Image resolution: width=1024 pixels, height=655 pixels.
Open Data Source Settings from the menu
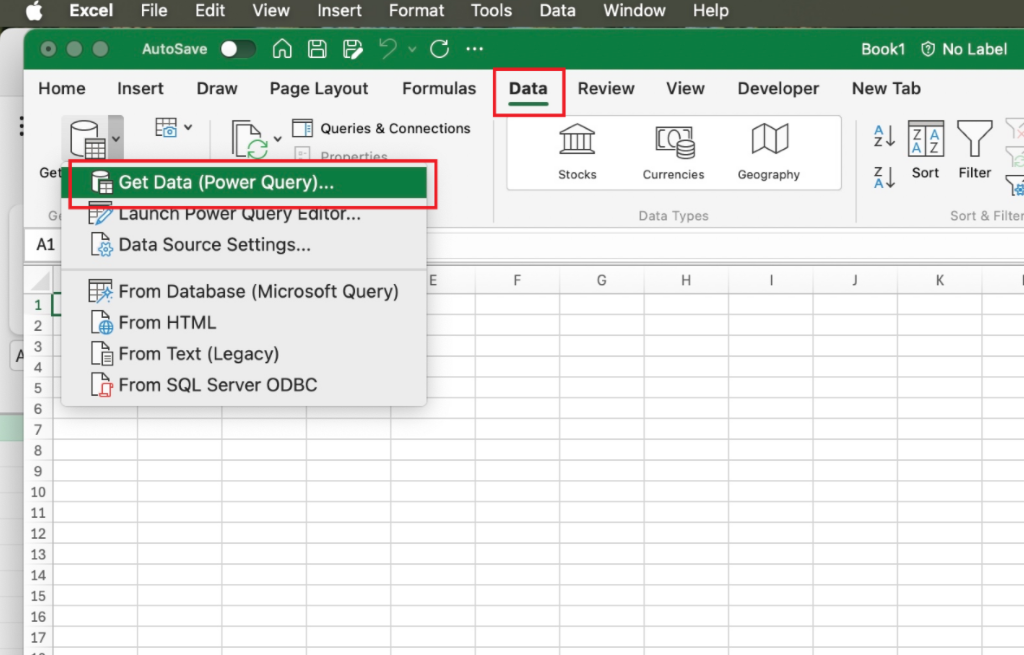[244, 245]
